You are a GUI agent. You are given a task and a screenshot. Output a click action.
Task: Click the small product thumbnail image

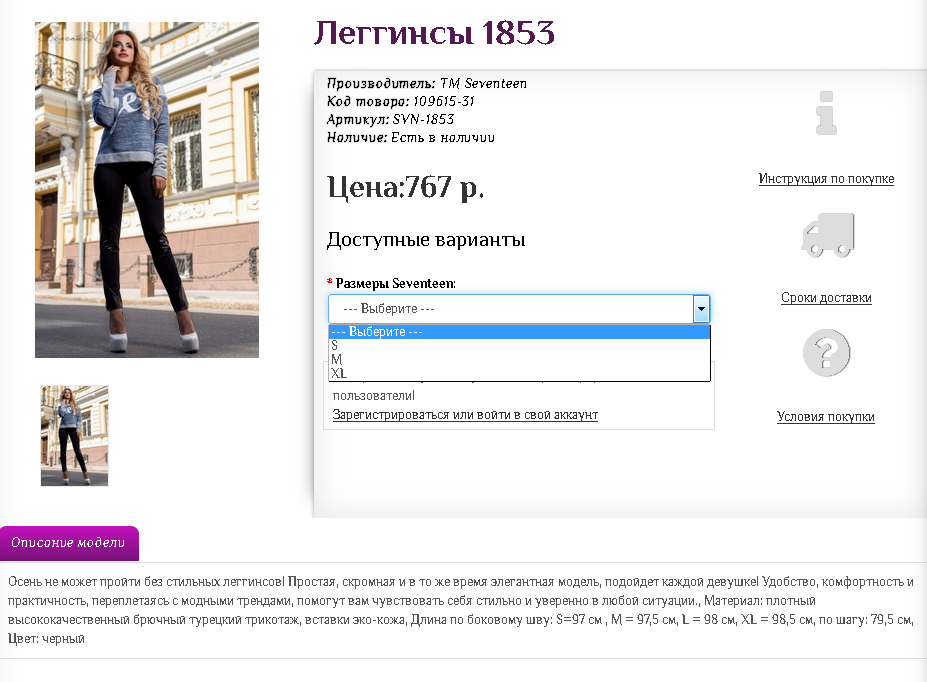pos(74,436)
